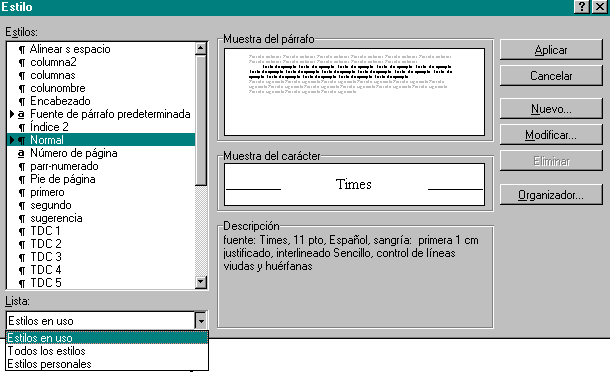Viewport: 610px width, 373px height.
Task: Select the "parr-numerado" style
Action: click(101, 166)
